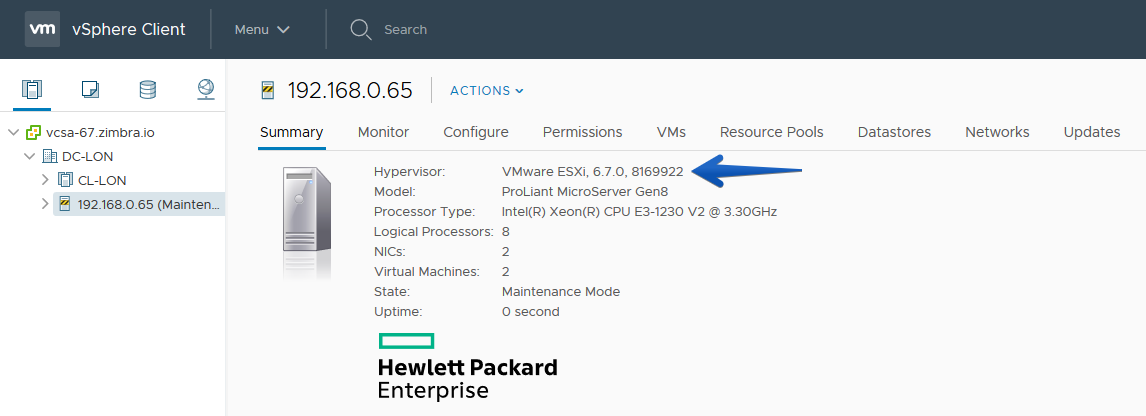Click the 192.168.0.65 page title
Viewport: 1146px width, 416px height.
(x=350, y=91)
